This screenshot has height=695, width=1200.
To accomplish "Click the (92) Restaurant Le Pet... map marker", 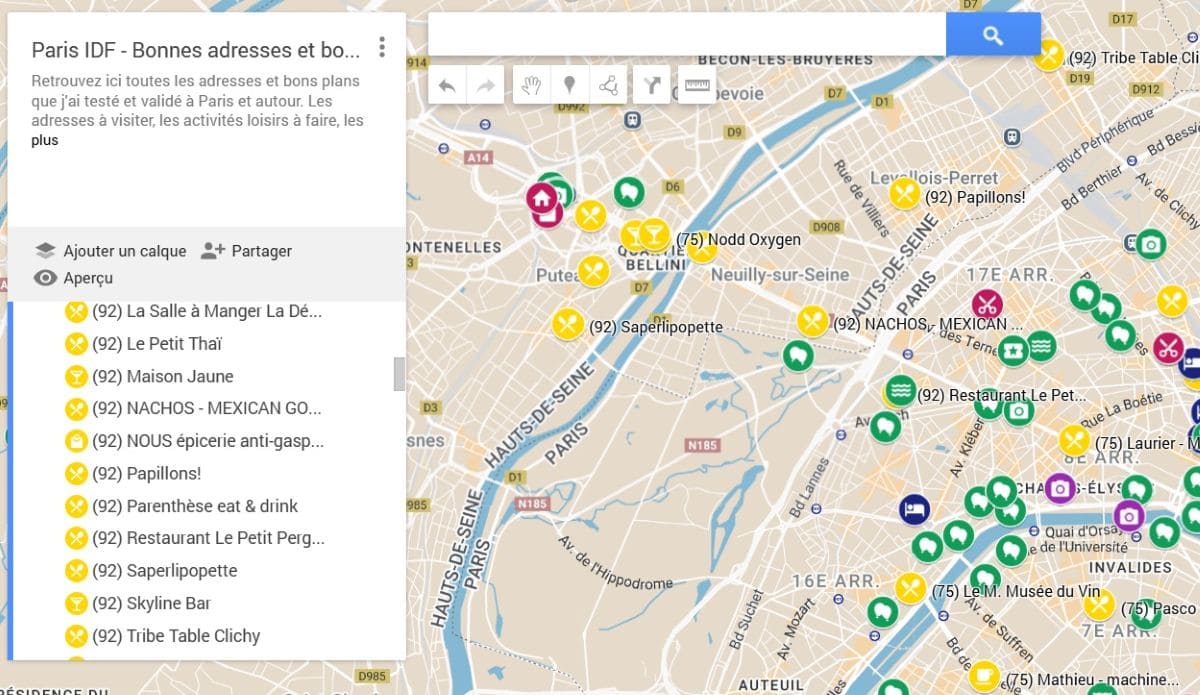I will pos(901,390).
